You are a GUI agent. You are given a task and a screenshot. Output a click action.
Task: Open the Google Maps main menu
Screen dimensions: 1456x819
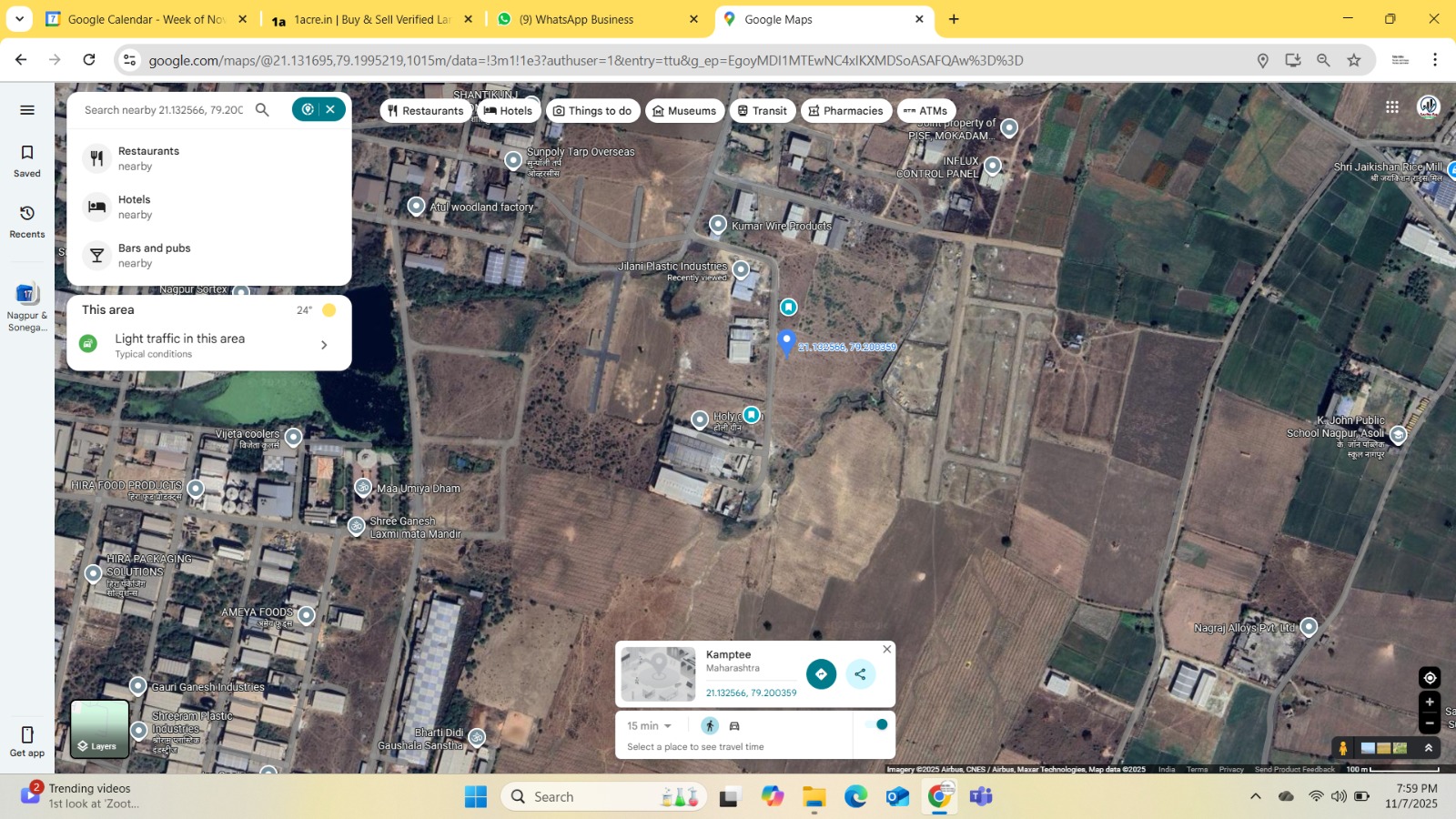point(26,109)
